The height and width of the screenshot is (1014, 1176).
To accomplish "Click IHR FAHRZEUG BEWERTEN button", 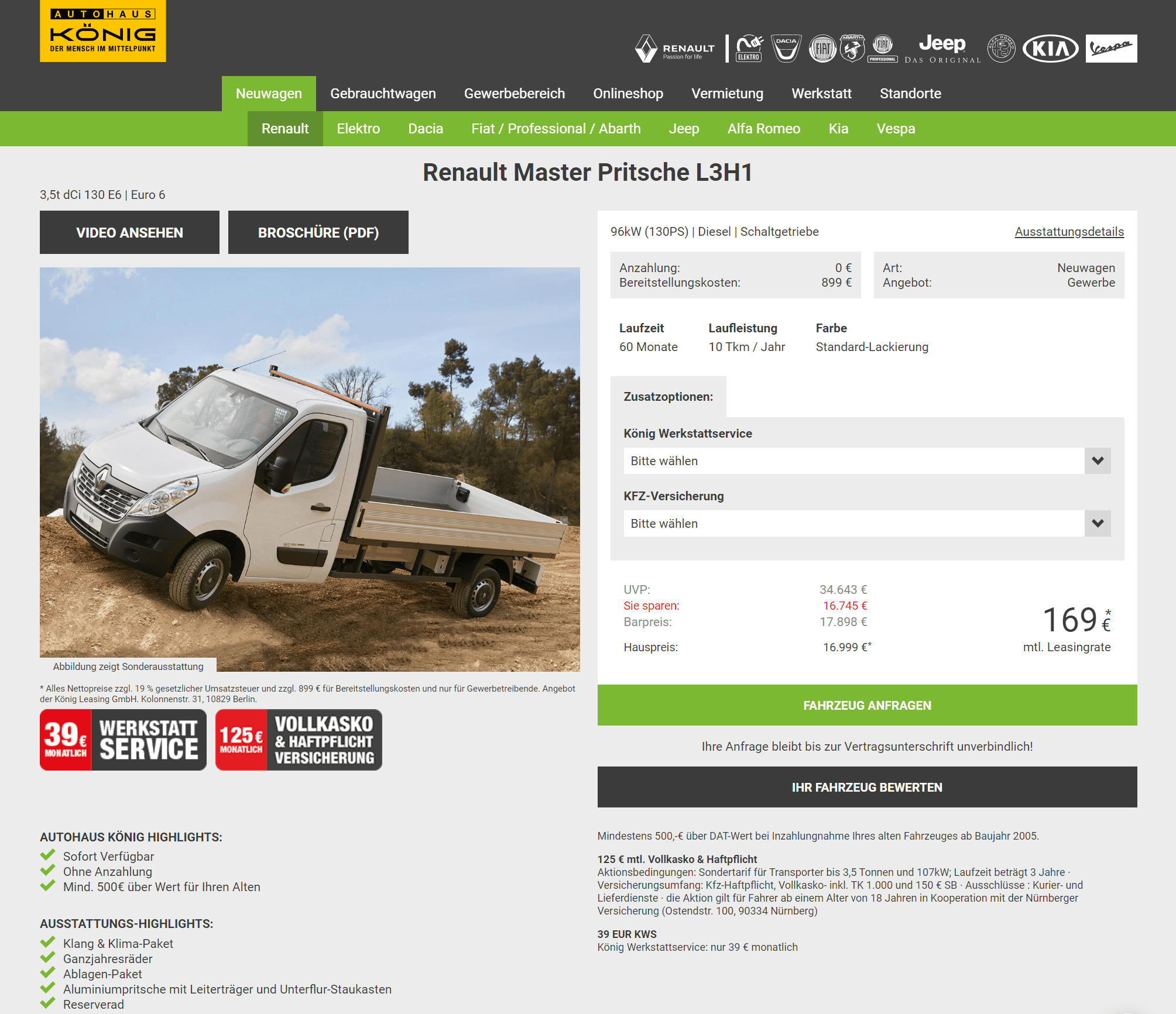I will (867, 787).
